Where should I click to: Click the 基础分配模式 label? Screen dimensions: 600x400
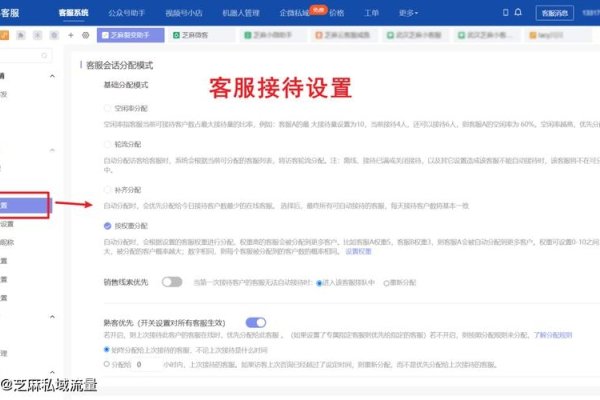coord(126,85)
